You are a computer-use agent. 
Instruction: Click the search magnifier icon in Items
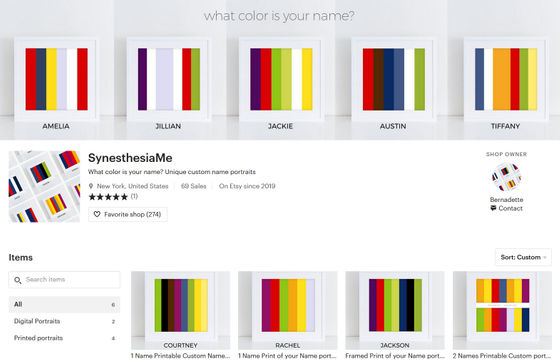pos(18,280)
